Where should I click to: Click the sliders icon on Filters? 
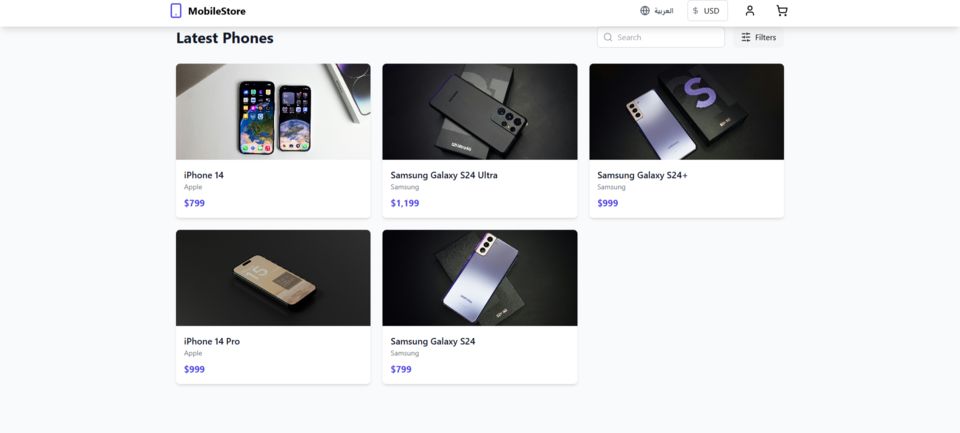click(x=746, y=37)
